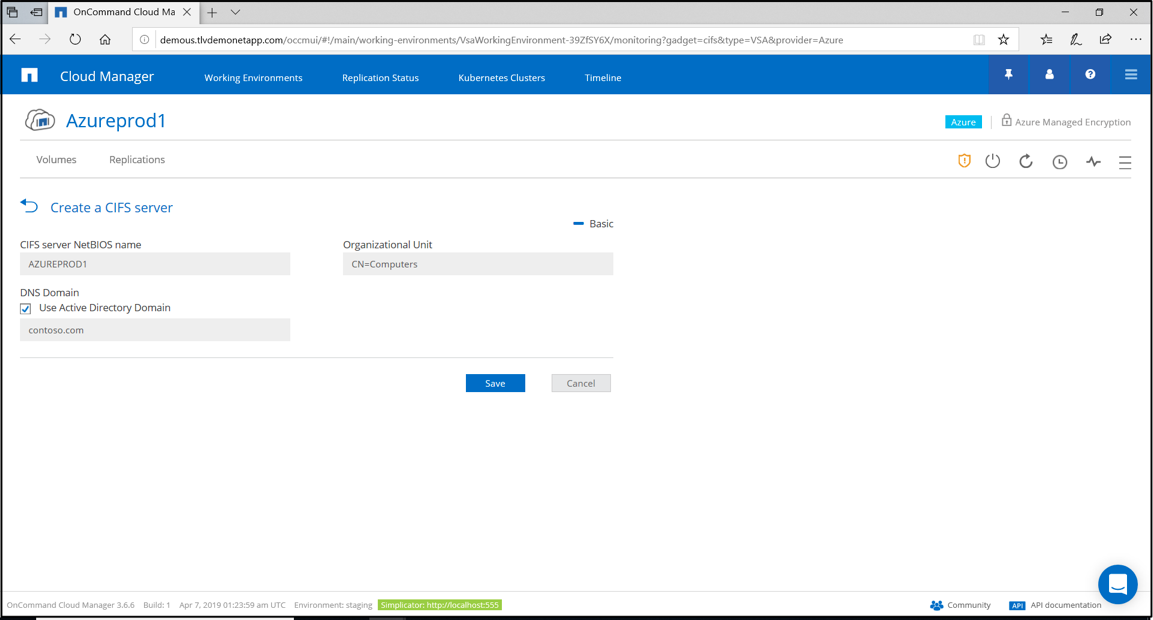
Task: Open the main header hamburger menu
Action: (1131, 75)
